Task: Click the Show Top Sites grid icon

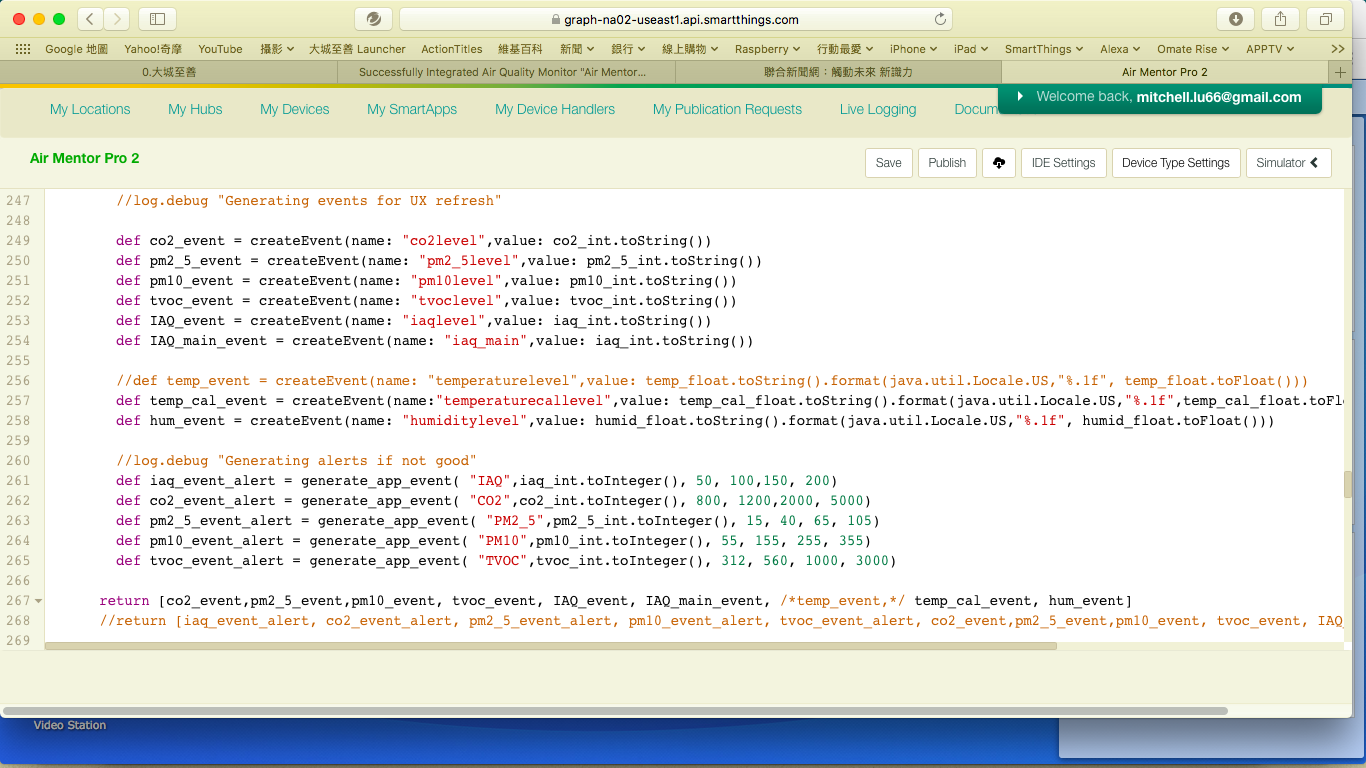Action: 23,49
